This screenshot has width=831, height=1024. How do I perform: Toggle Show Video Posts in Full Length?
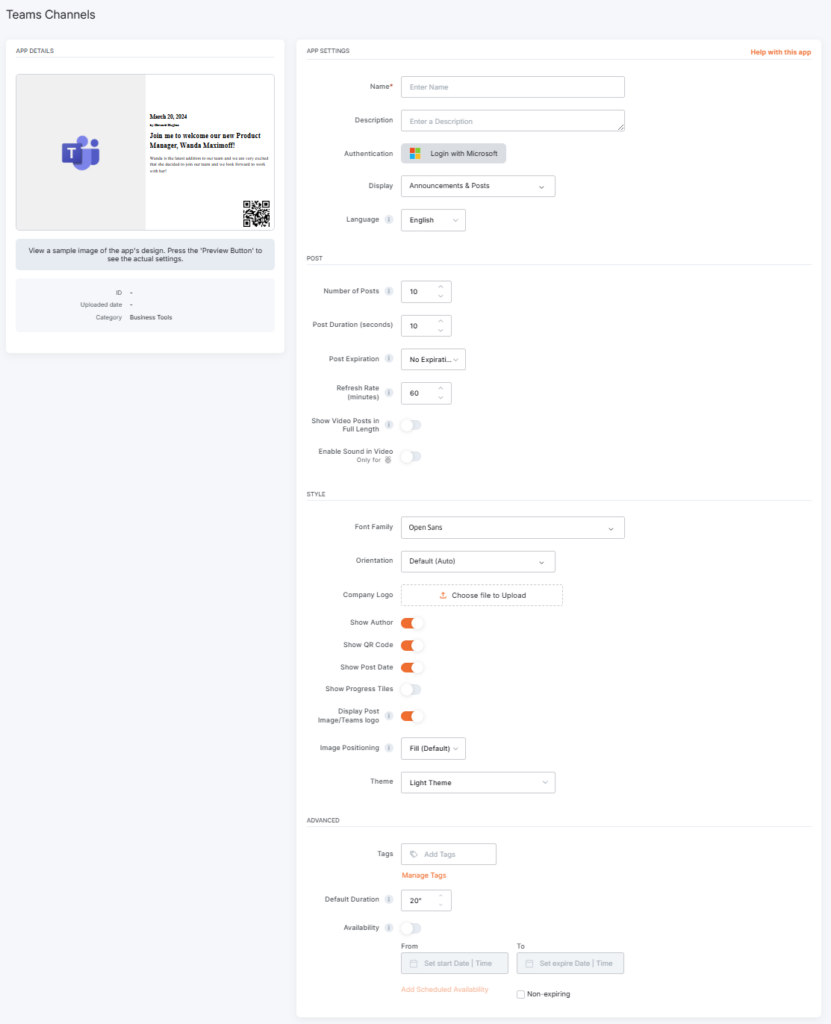[410, 424]
